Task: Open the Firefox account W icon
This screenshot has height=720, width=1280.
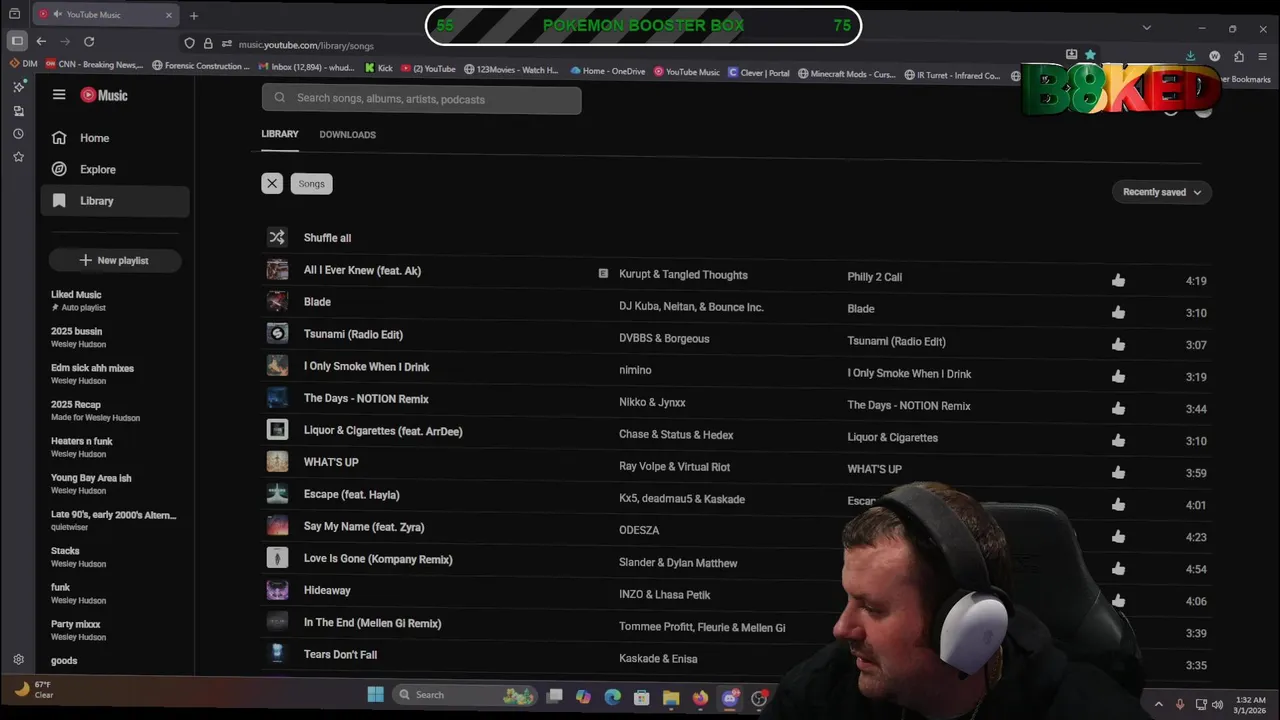Action: (1214, 56)
